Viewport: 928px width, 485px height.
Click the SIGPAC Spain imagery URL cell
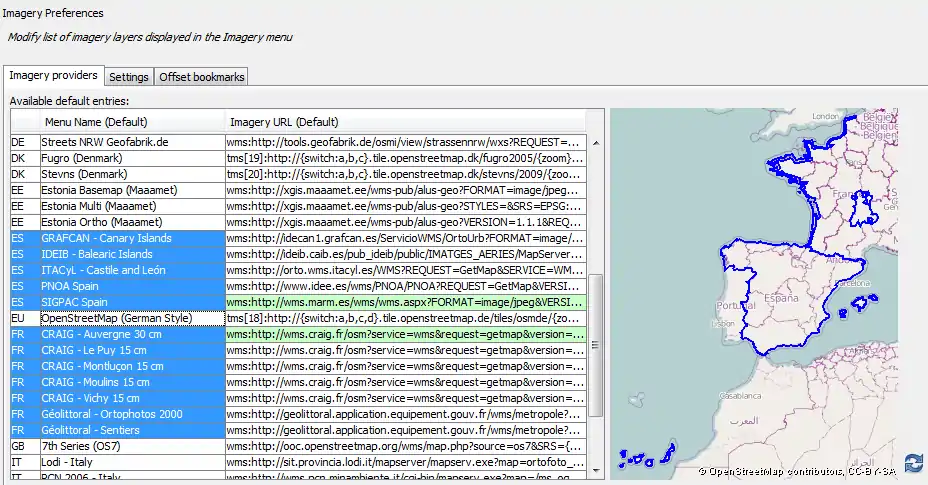405,302
